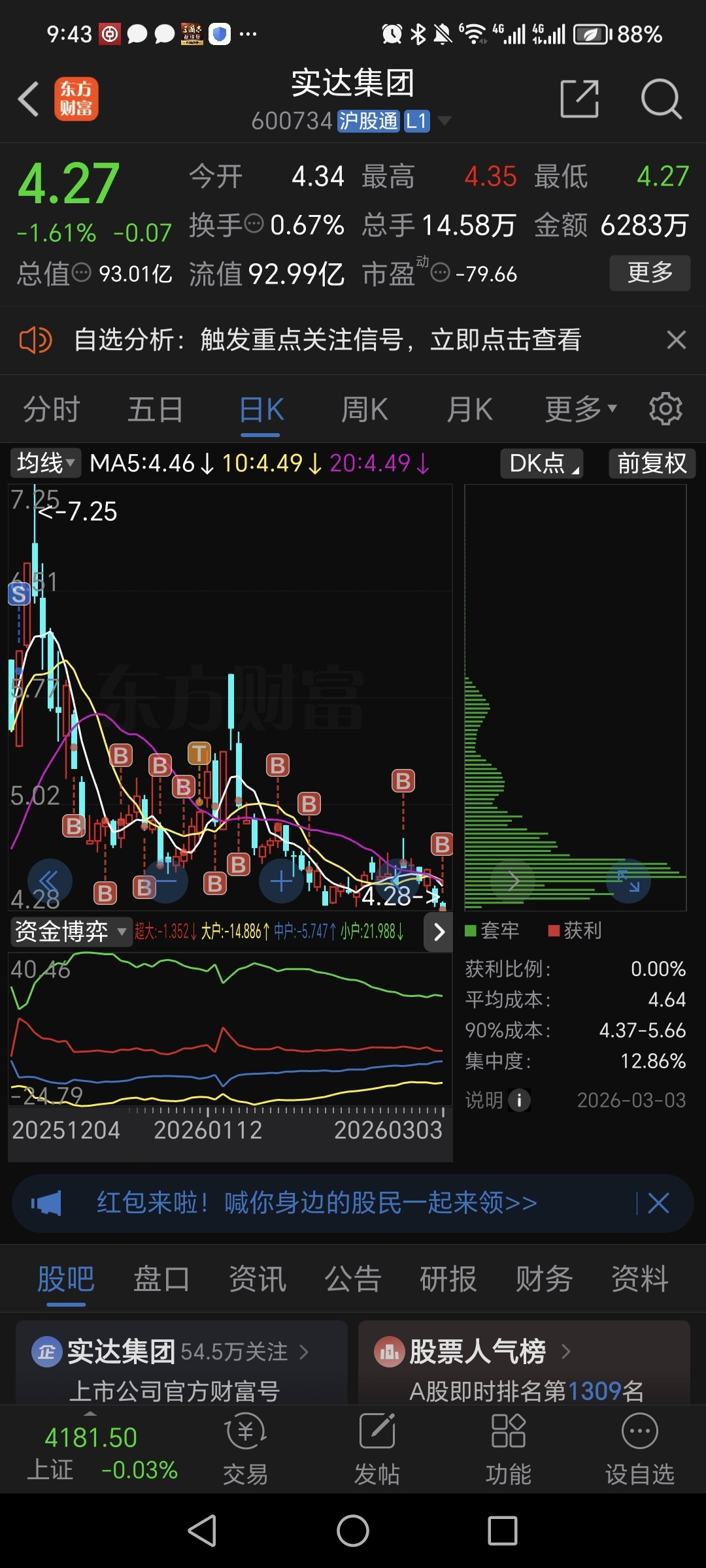Expand the 更多 period dropdown
Screen dimensions: 706x1568
[580, 410]
